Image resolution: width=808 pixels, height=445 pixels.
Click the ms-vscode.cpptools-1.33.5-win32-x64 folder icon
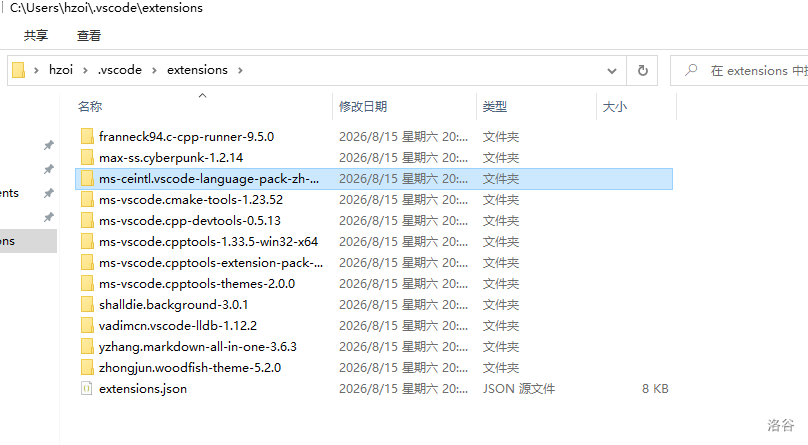[87, 242]
